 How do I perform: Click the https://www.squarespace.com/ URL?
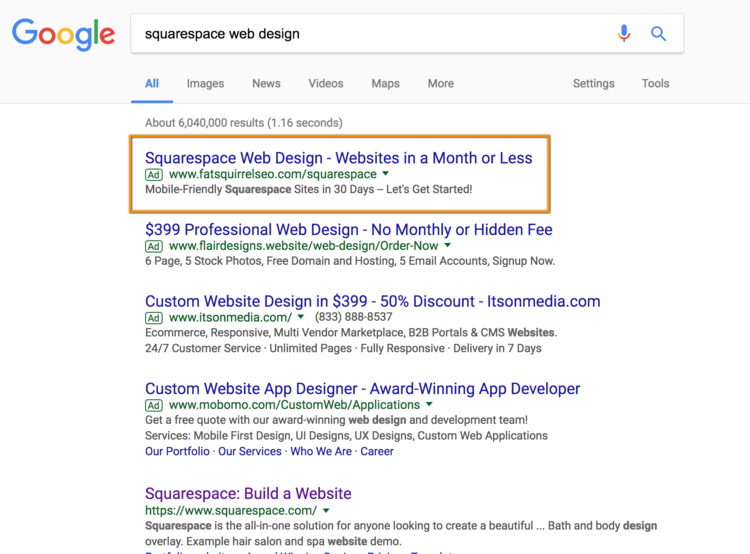click(x=231, y=510)
